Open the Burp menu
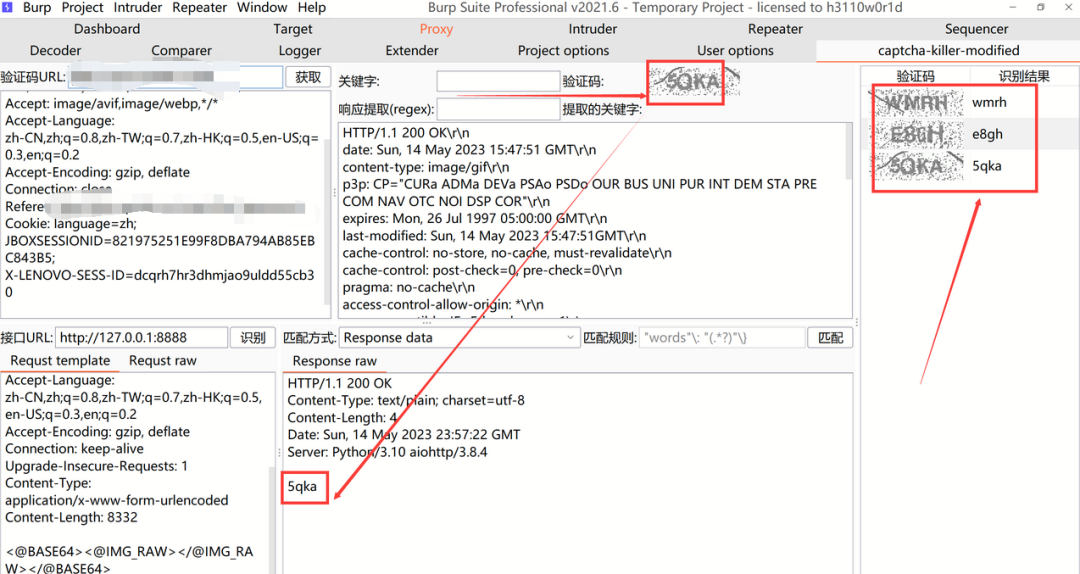Viewport: 1080px width, 574px height. [37, 8]
